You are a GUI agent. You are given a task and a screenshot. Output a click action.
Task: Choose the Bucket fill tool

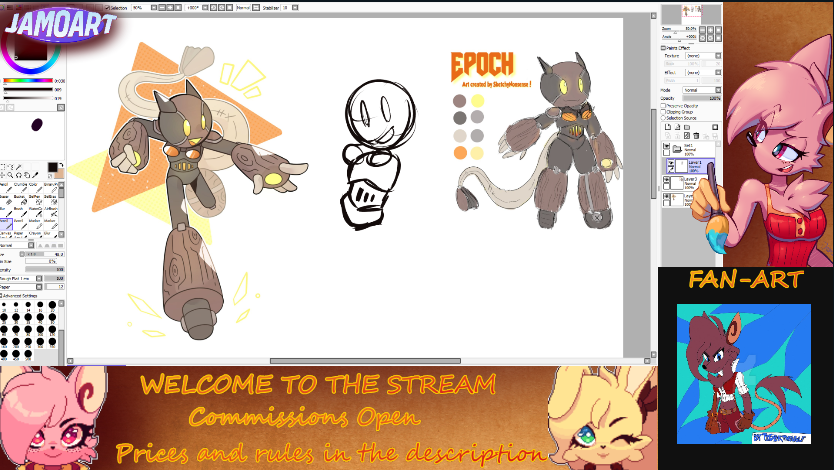pyautogui.click(x=21, y=199)
